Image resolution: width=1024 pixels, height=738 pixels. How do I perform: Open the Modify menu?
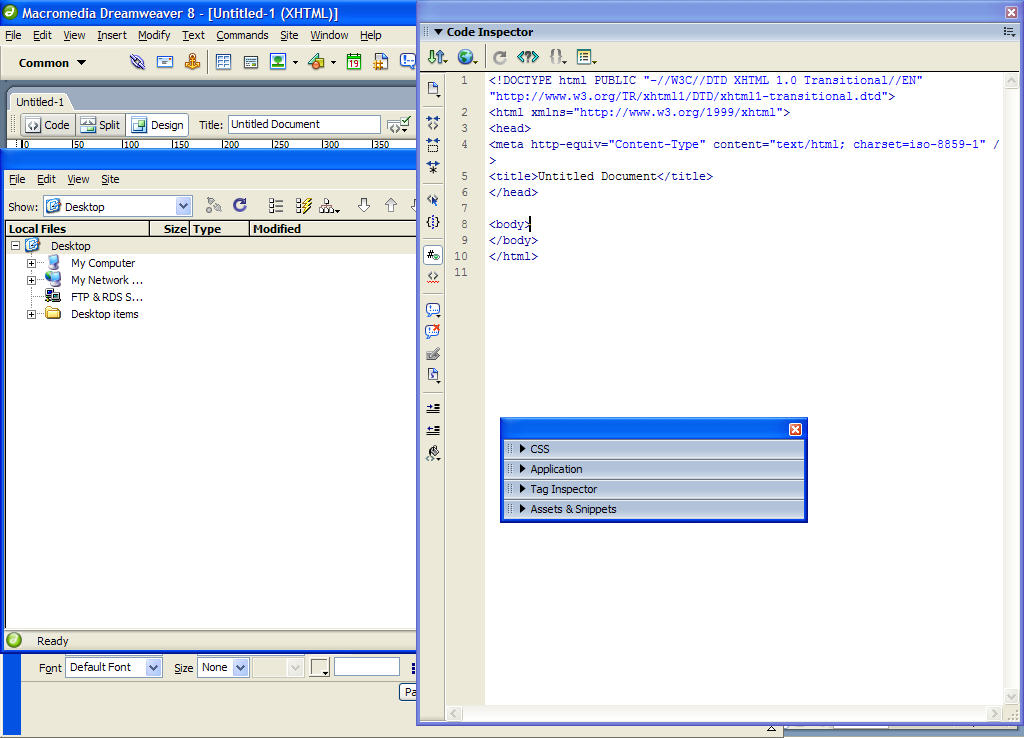(x=154, y=35)
